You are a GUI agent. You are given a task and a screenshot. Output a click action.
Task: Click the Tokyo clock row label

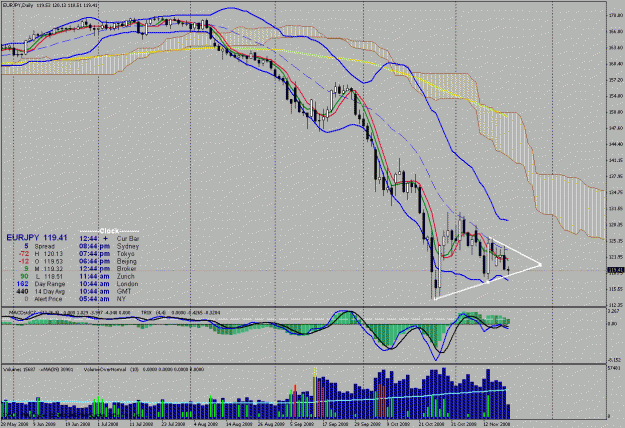tap(126, 254)
